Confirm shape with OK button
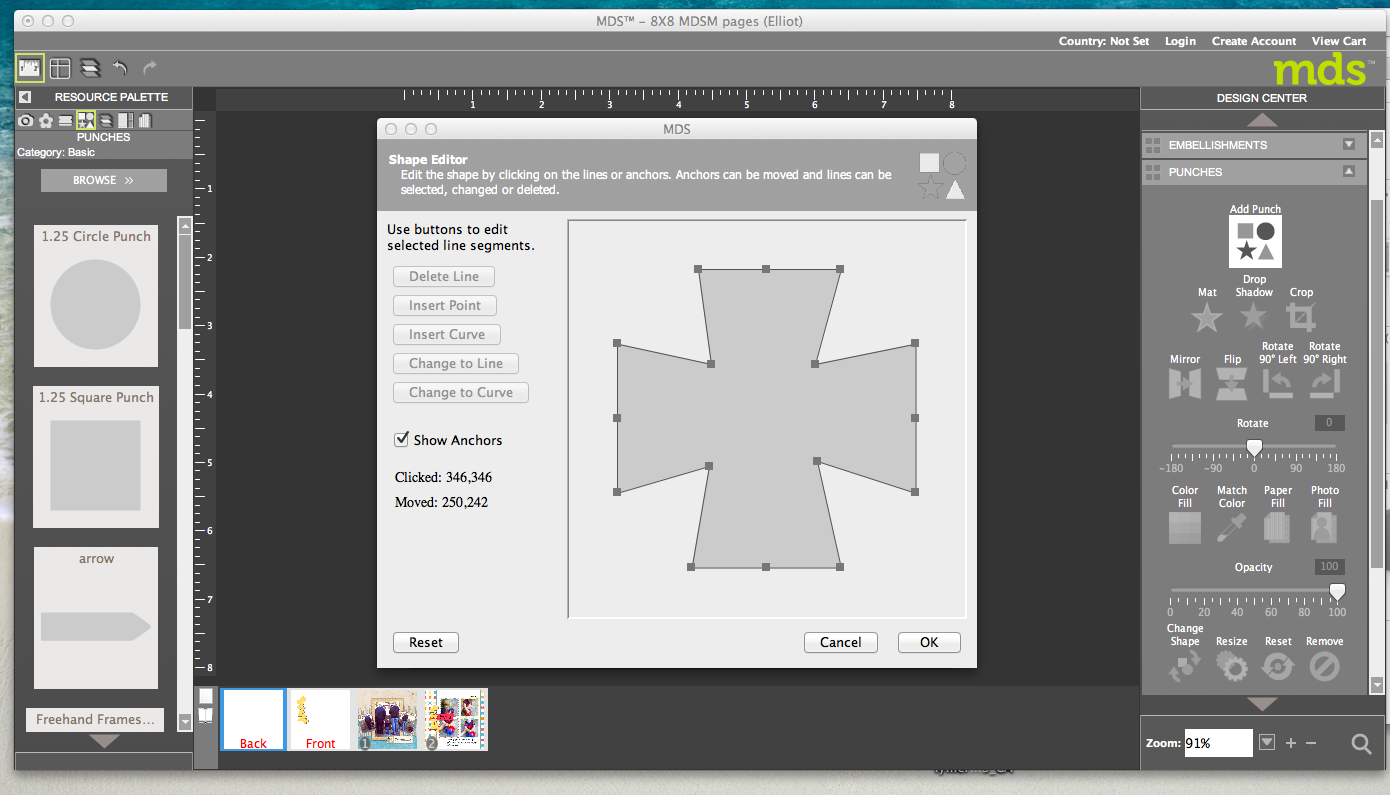This screenshot has height=795, width=1390. tap(929, 642)
